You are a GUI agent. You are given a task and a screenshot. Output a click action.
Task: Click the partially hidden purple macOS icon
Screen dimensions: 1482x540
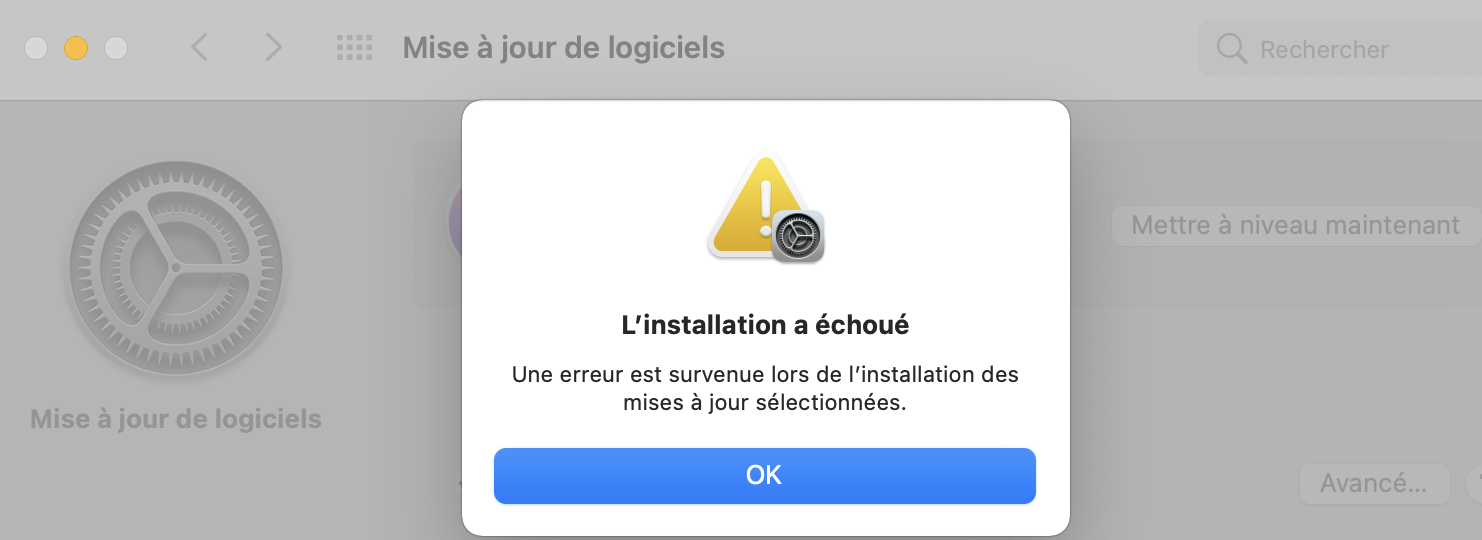point(455,220)
